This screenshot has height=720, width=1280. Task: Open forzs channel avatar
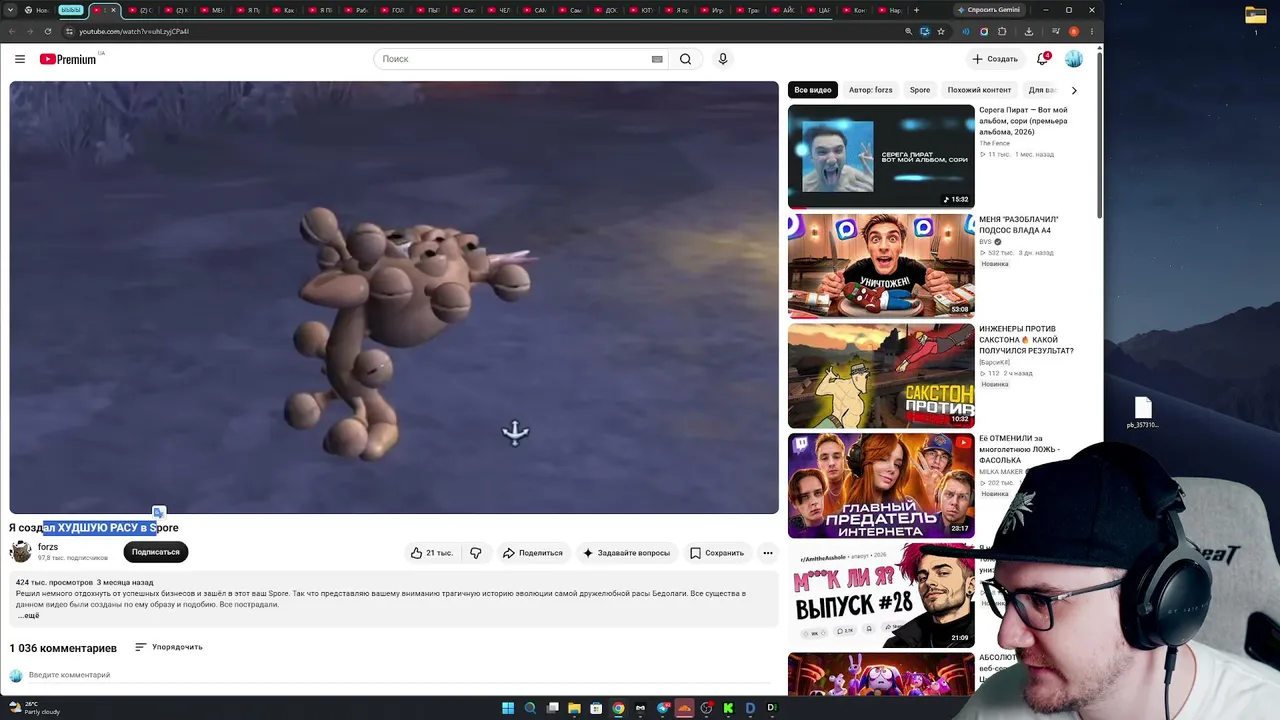(x=21, y=552)
